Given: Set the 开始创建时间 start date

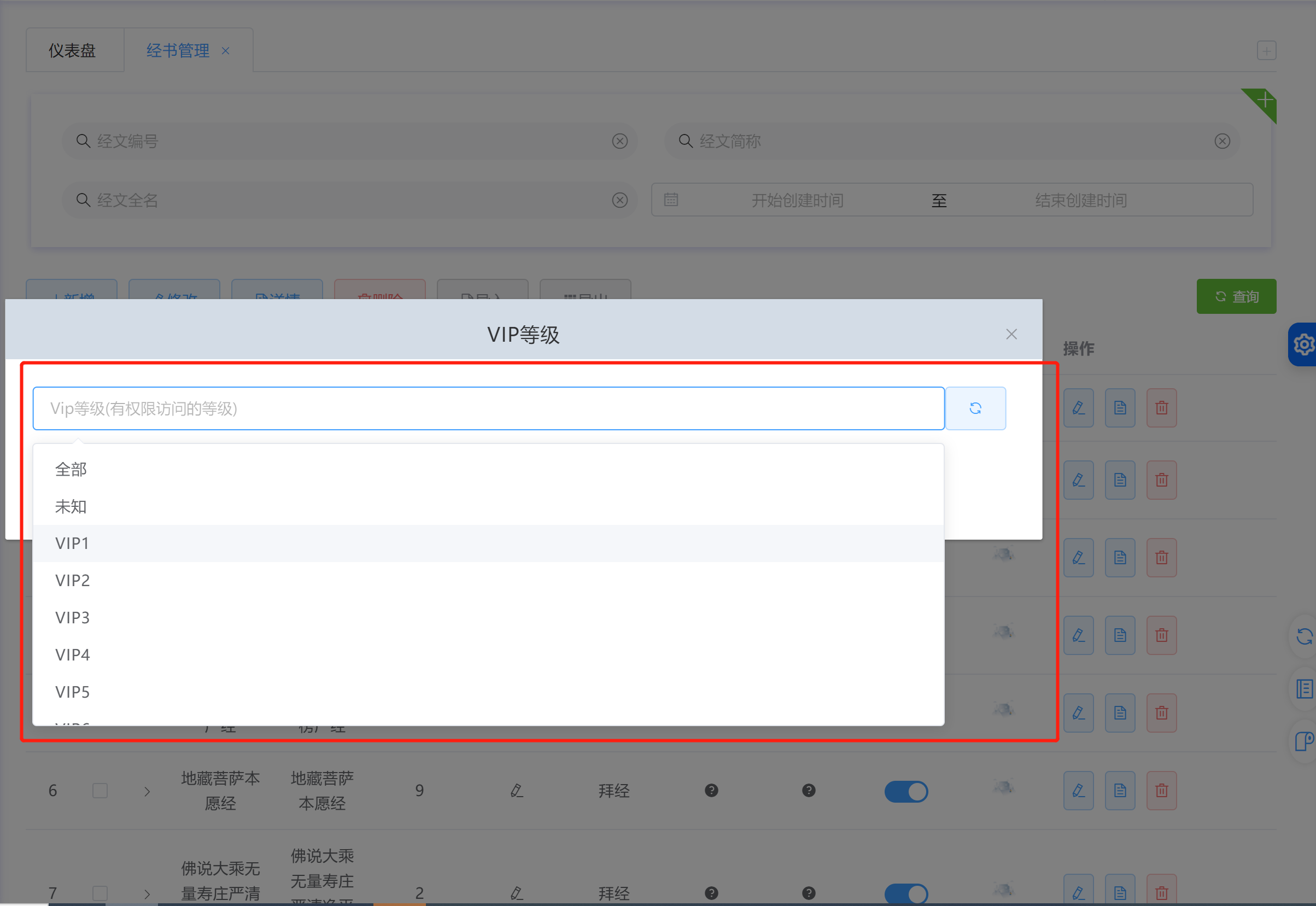Looking at the screenshot, I should pos(797,200).
